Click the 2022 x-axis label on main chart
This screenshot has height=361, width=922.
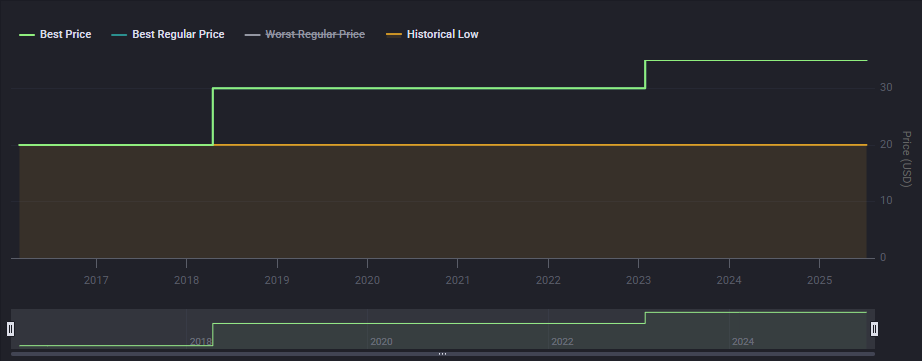pos(548,280)
